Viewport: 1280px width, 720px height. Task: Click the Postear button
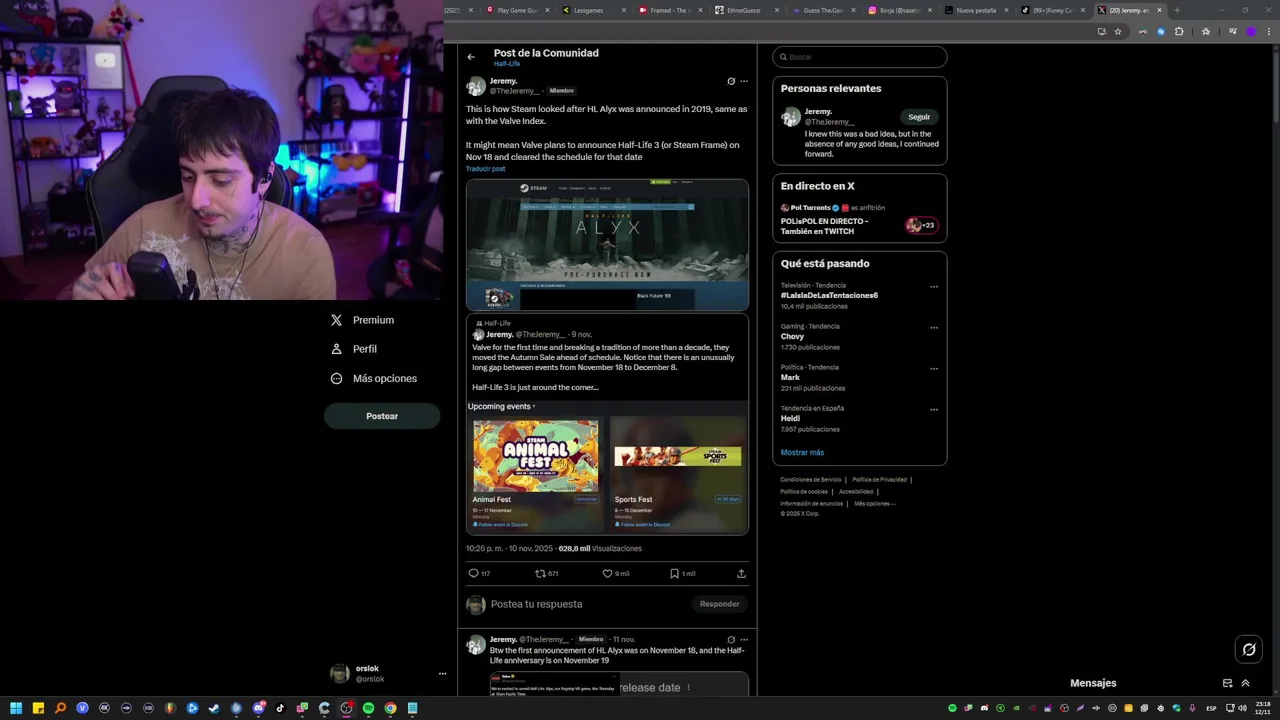[382, 416]
